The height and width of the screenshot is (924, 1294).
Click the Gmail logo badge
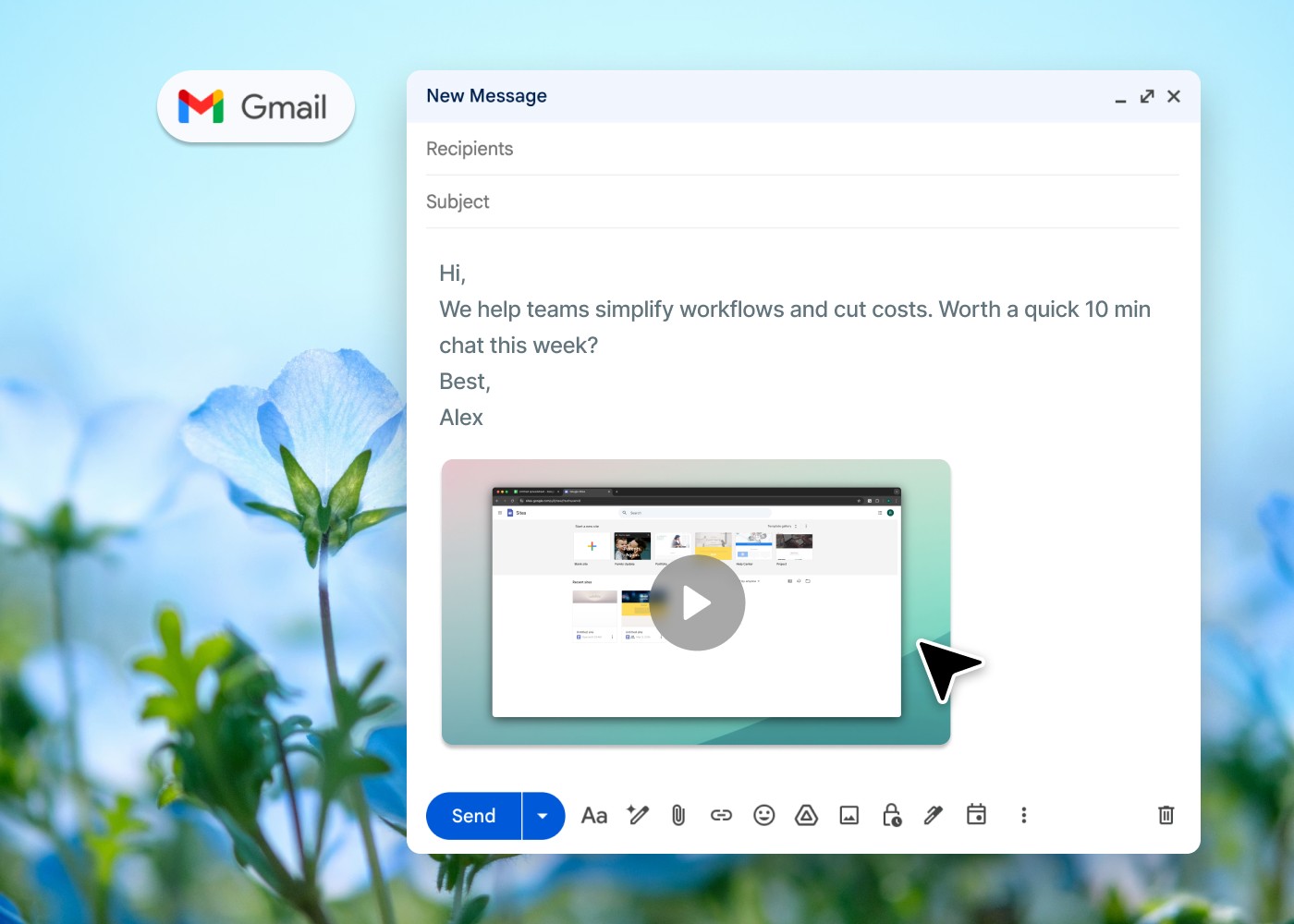[x=256, y=106]
